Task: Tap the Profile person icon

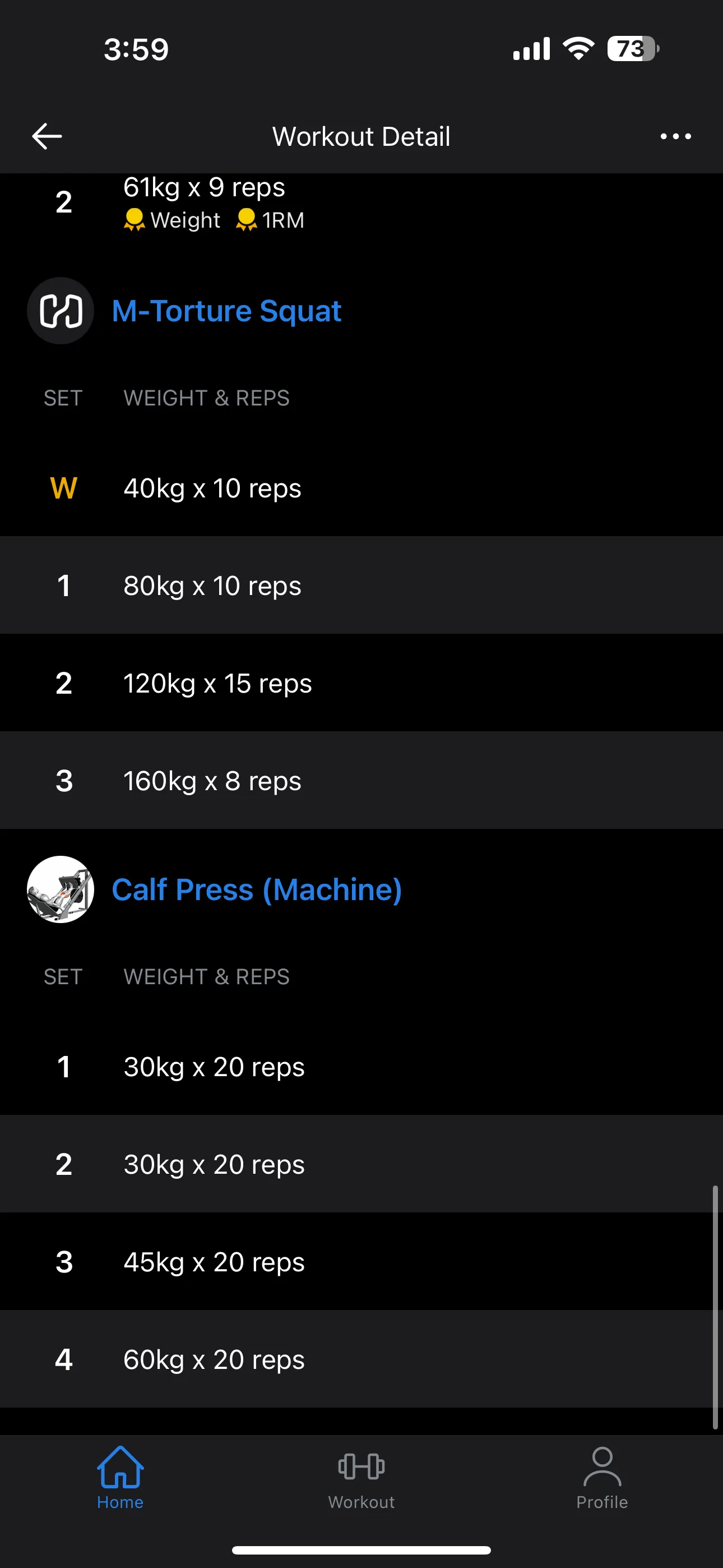Action: (x=602, y=1466)
